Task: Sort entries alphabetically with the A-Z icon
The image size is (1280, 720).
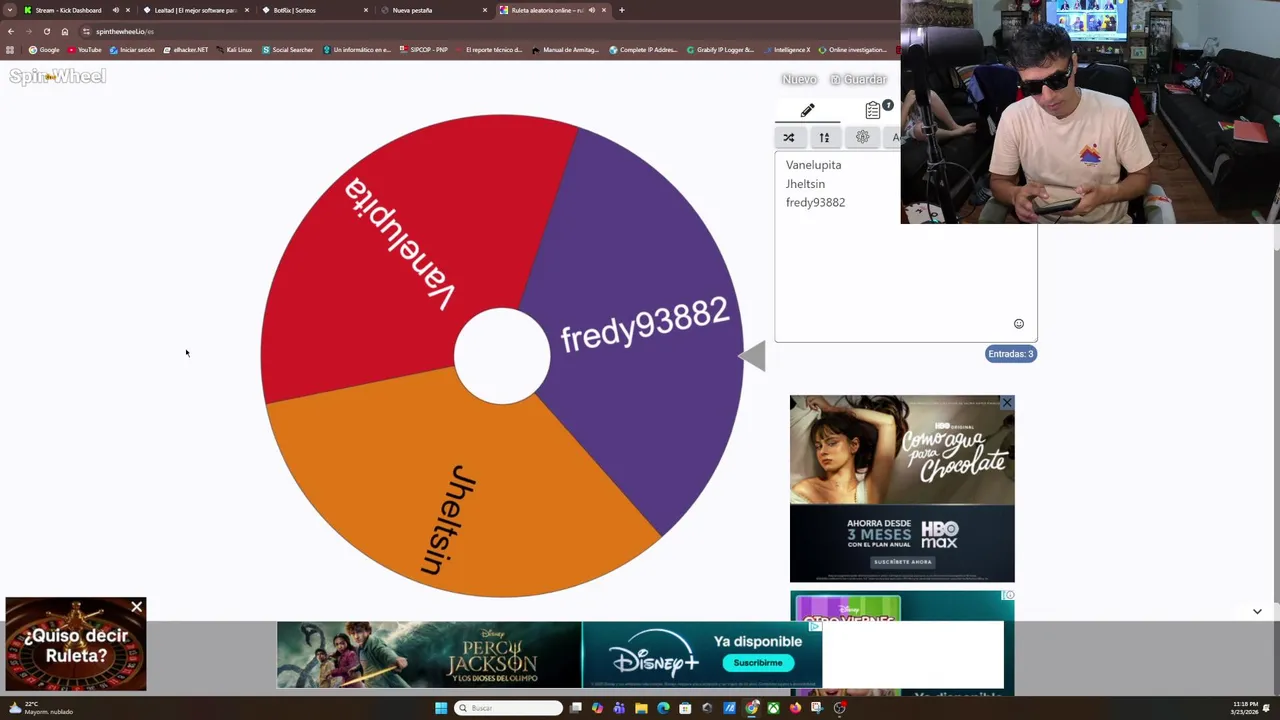Action: 824,137
